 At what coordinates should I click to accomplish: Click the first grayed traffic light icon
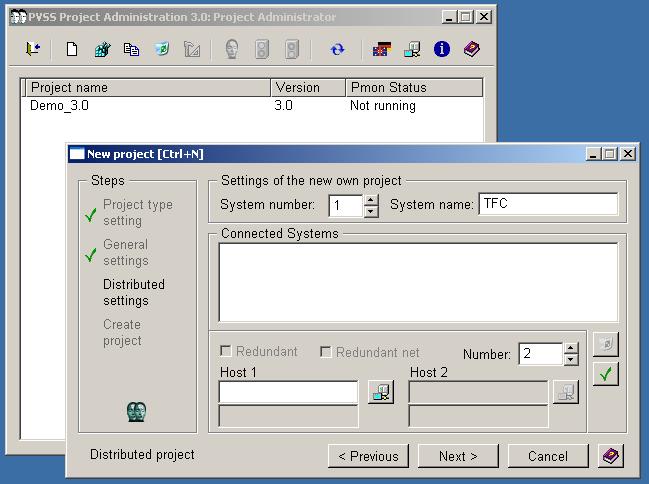262,49
